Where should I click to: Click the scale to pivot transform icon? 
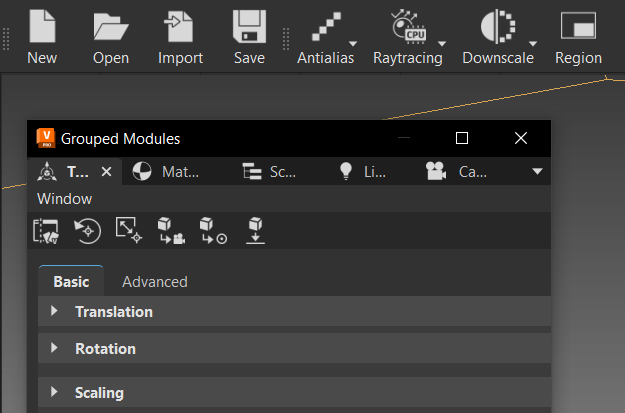[129, 231]
